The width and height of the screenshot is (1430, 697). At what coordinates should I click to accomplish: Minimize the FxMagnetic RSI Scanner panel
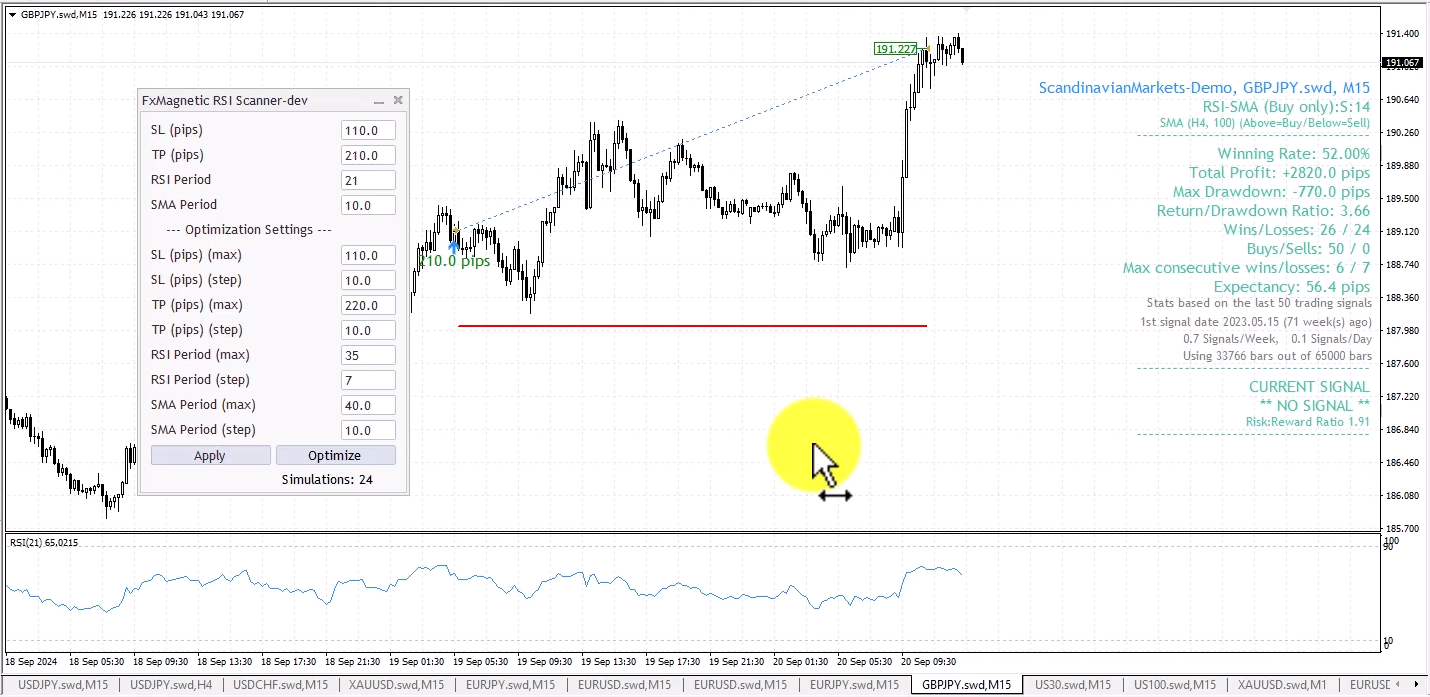(x=379, y=101)
